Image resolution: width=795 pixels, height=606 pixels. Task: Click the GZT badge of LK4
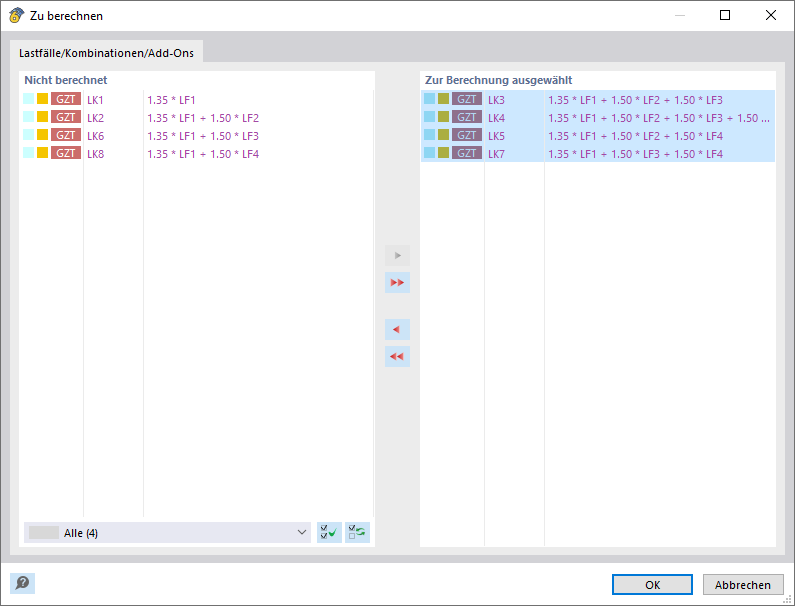[x=467, y=117]
